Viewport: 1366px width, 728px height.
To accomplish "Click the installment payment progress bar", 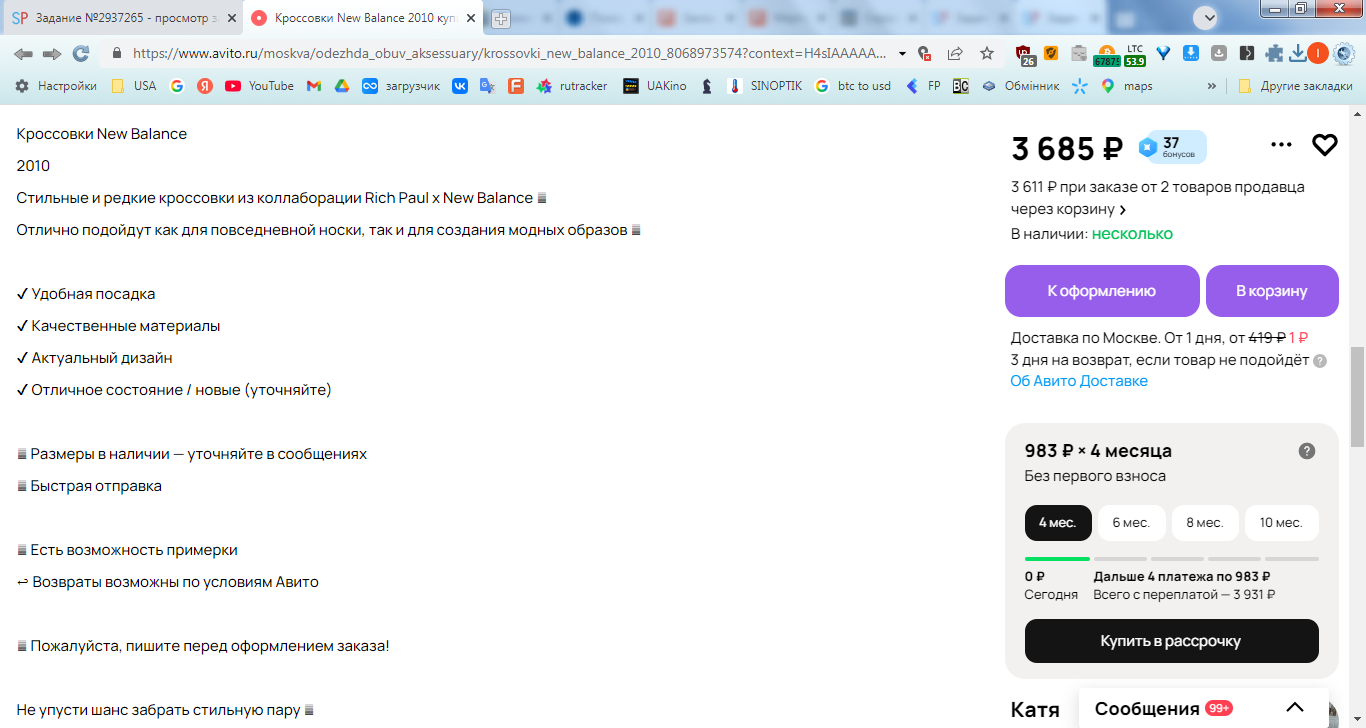I will 1172,559.
